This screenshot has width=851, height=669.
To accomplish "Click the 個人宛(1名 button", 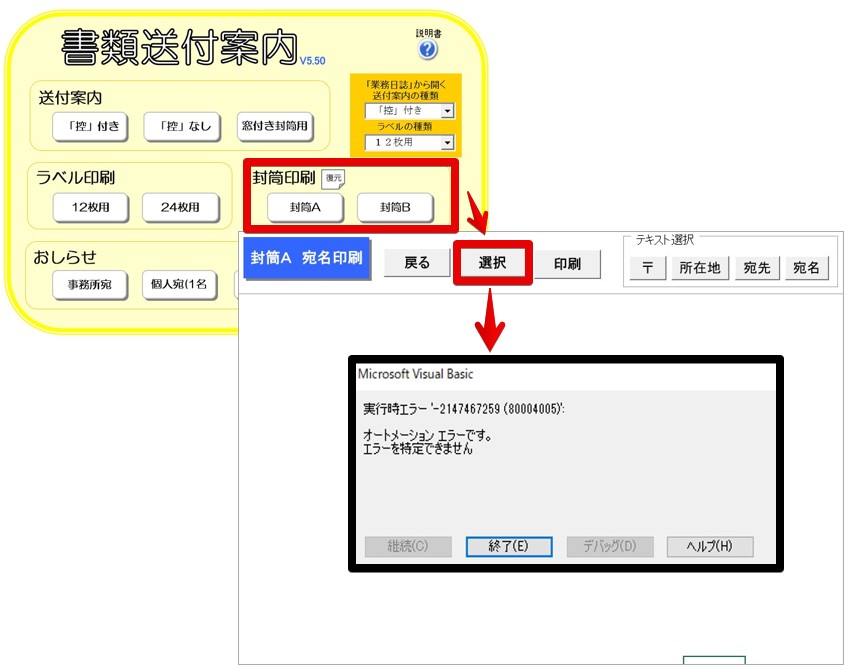I will tap(180, 285).
